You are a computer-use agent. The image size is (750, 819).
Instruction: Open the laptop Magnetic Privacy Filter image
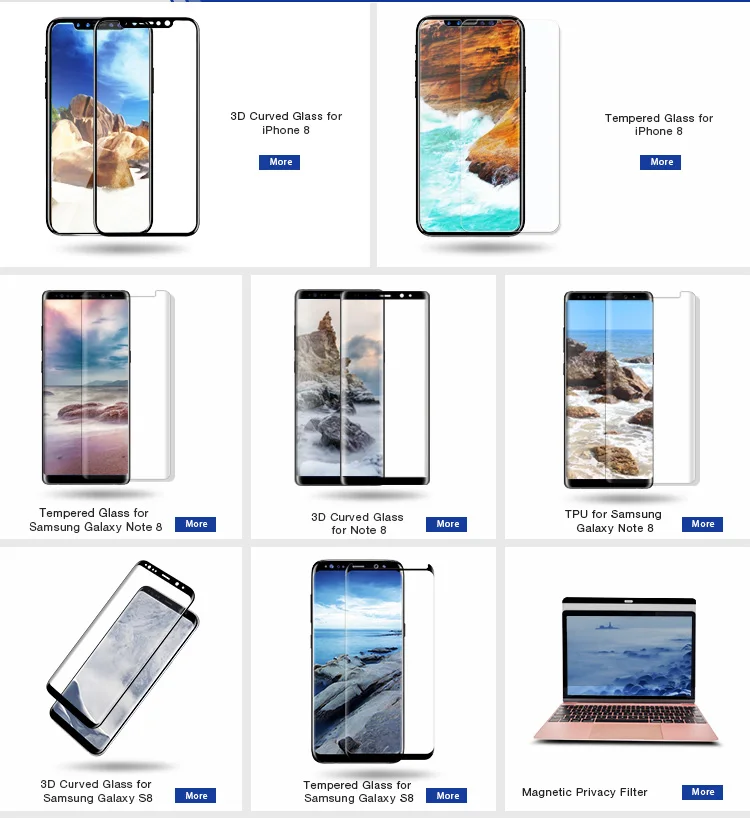(628, 671)
